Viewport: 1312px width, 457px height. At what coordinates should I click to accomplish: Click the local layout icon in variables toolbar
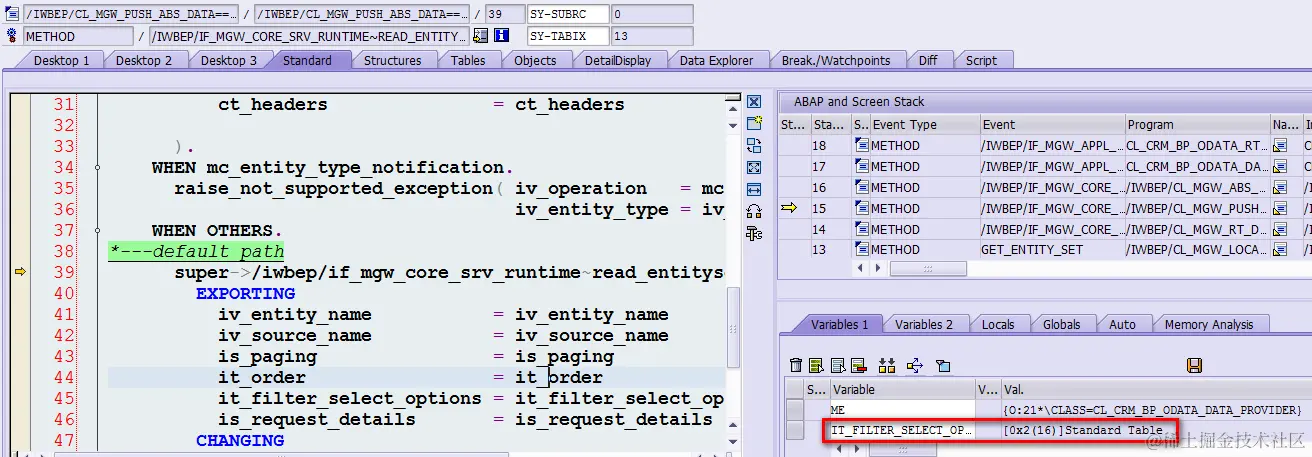click(x=942, y=365)
